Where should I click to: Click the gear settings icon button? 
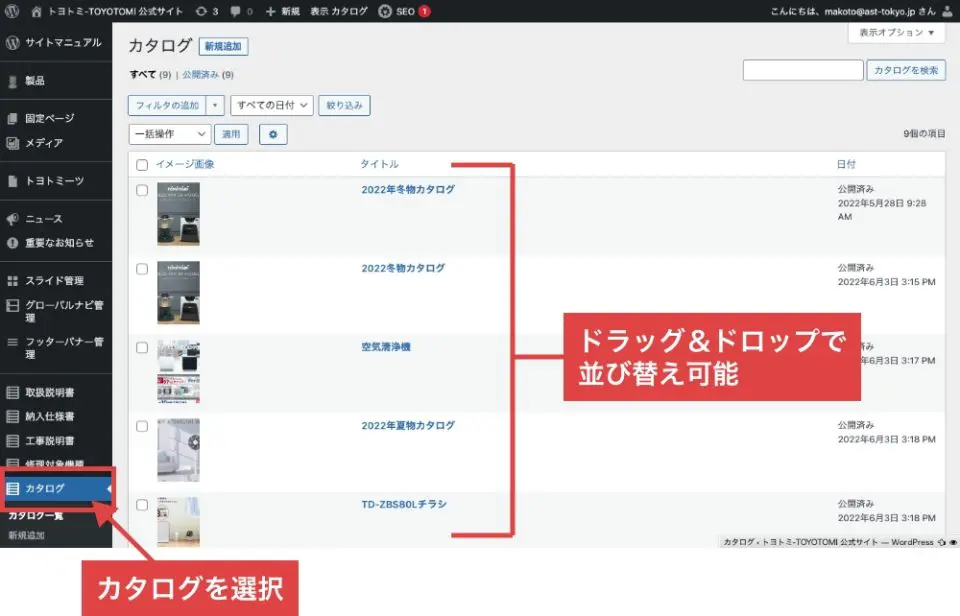pos(273,134)
